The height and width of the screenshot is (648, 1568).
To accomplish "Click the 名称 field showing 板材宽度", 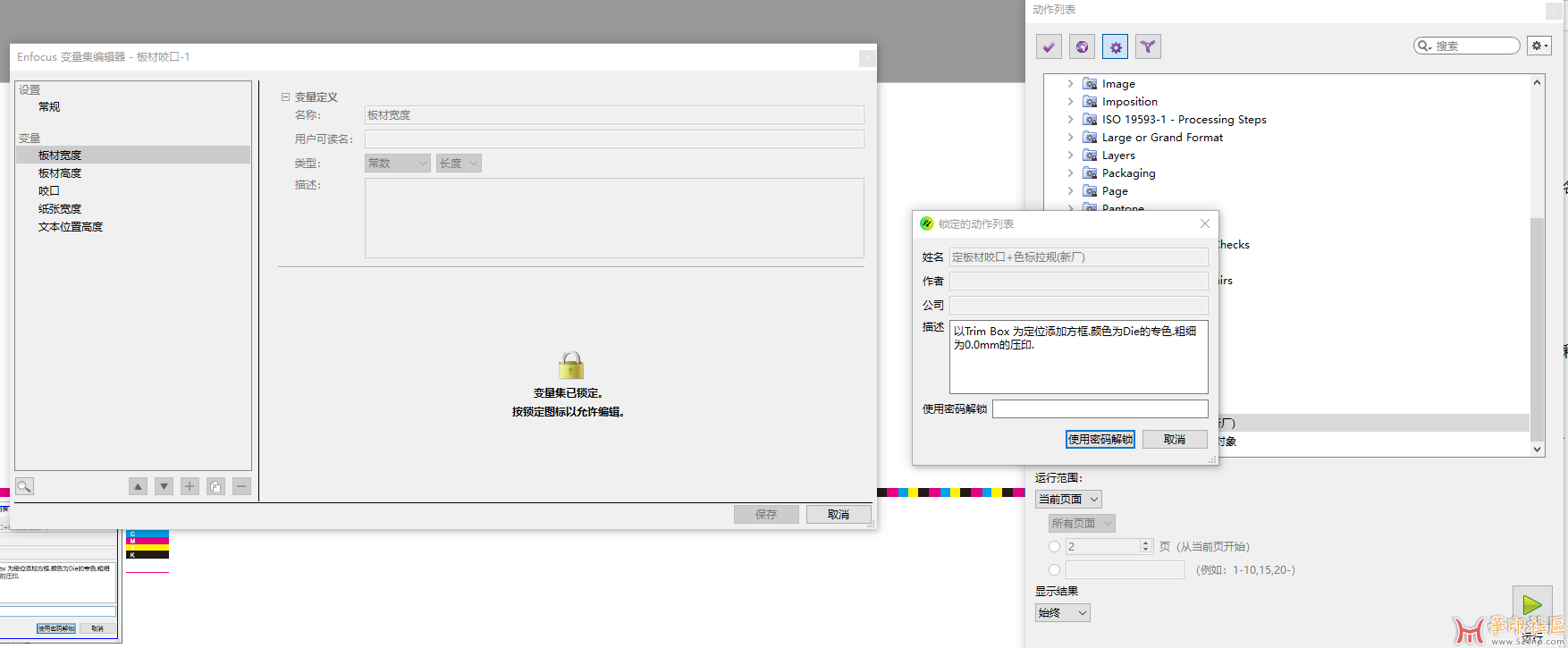I will [614, 114].
